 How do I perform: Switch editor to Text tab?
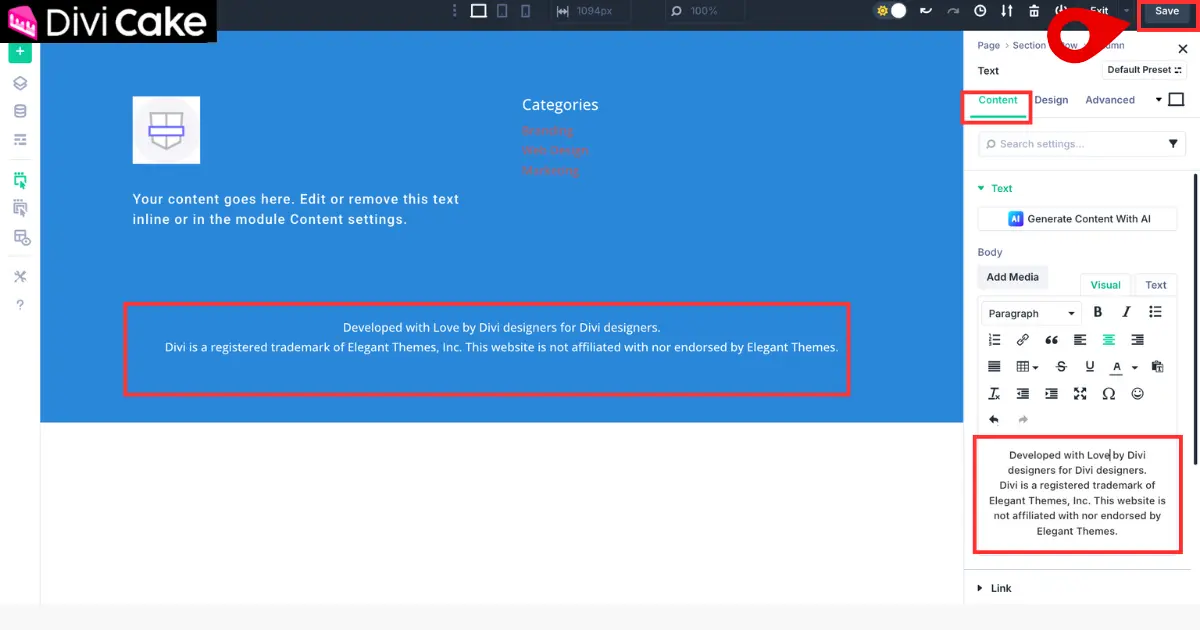[1156, 285]
